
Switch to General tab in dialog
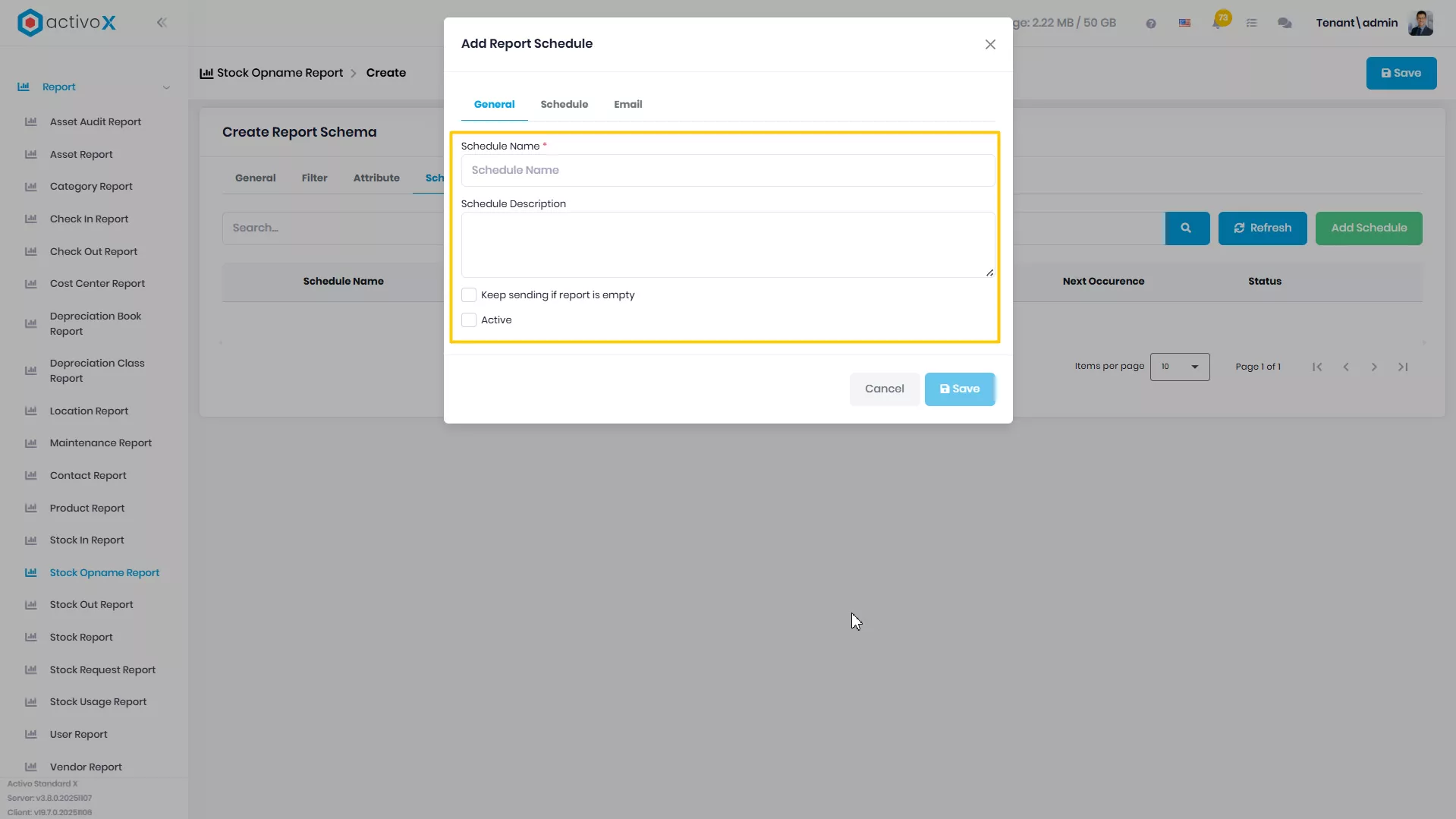pos(494,104)
